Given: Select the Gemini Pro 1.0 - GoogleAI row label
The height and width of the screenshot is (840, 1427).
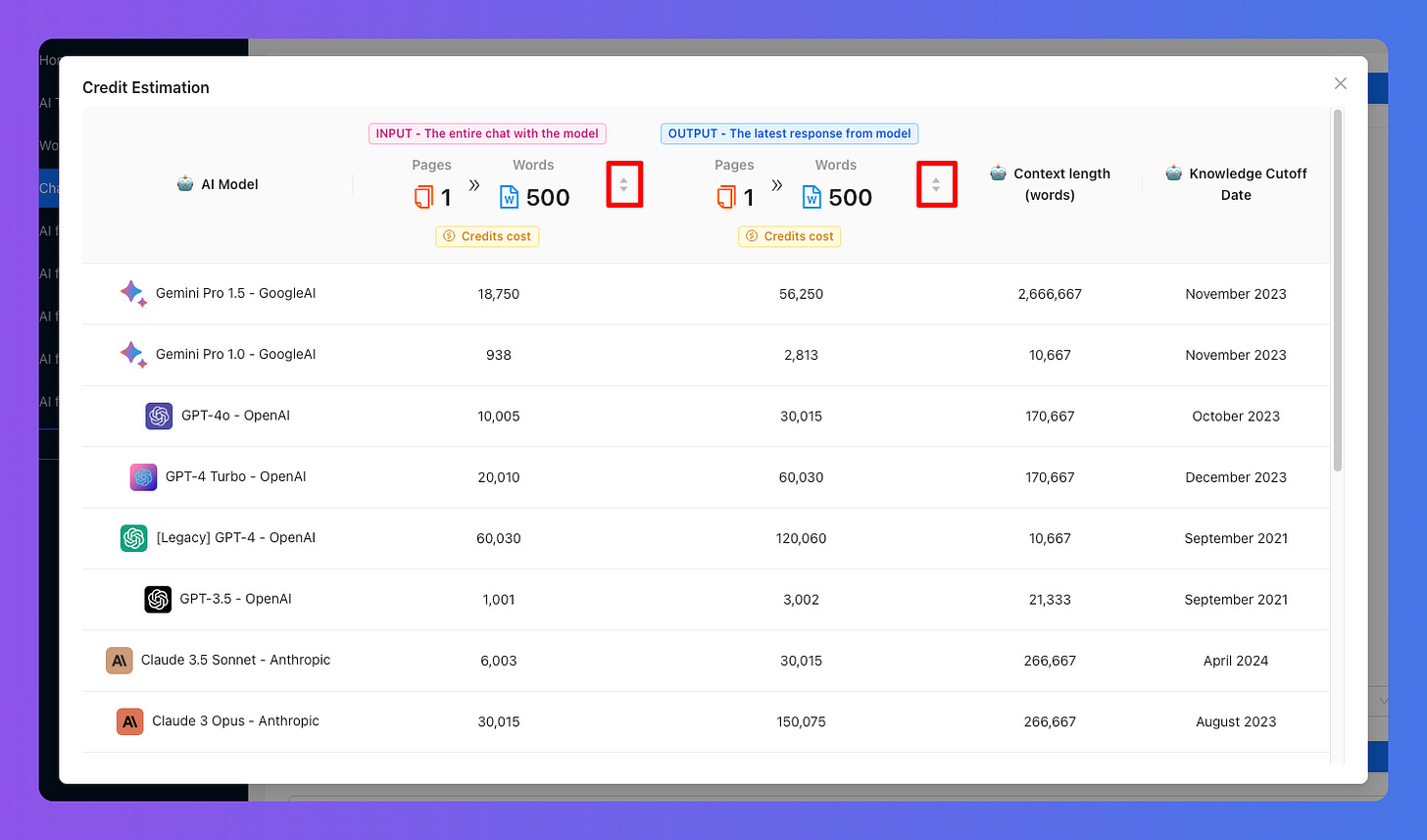Looking at the screenshot, I should (235, 354).
